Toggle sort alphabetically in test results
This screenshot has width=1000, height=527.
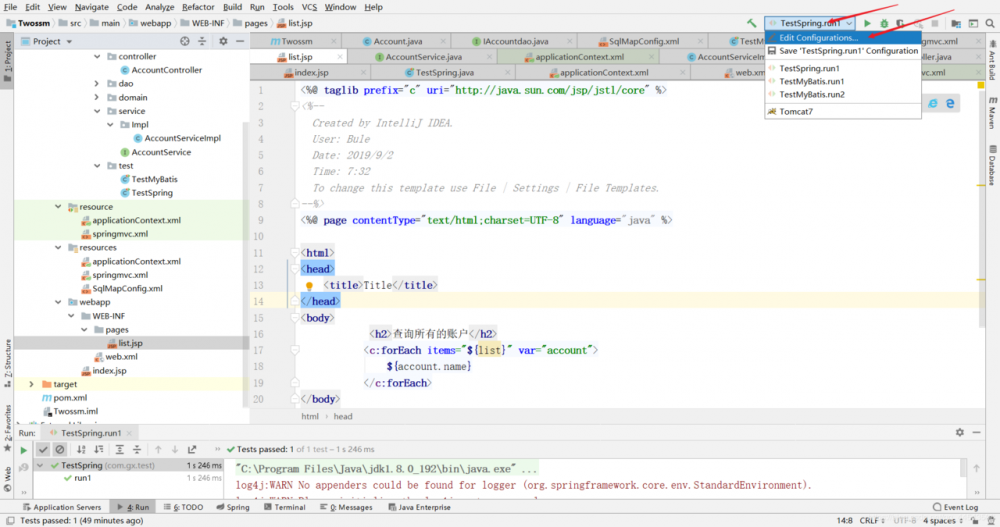click(82, 450)
